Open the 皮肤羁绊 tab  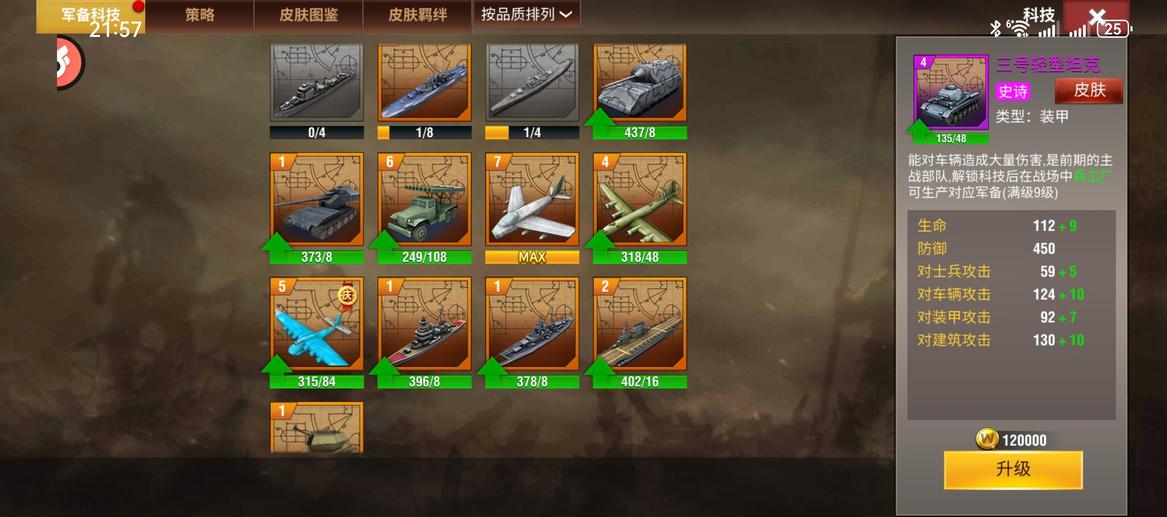coord(418,15)
